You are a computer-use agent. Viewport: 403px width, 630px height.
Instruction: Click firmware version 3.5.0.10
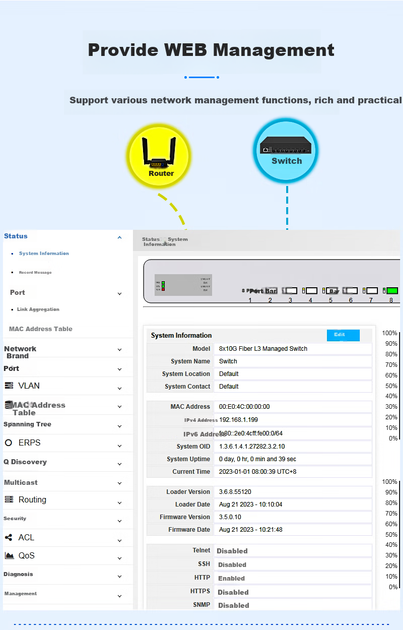click(230, 517)
